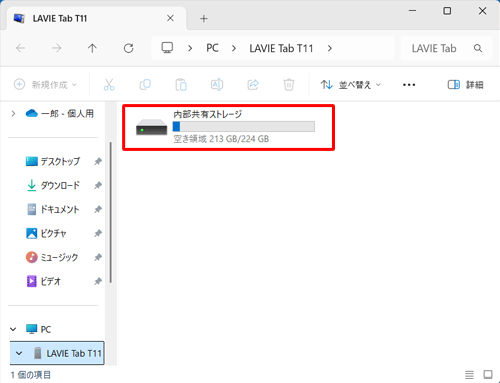Minimize the Explorer window
Viewport: 500px width, 383px height.
[x=413, y=11]
